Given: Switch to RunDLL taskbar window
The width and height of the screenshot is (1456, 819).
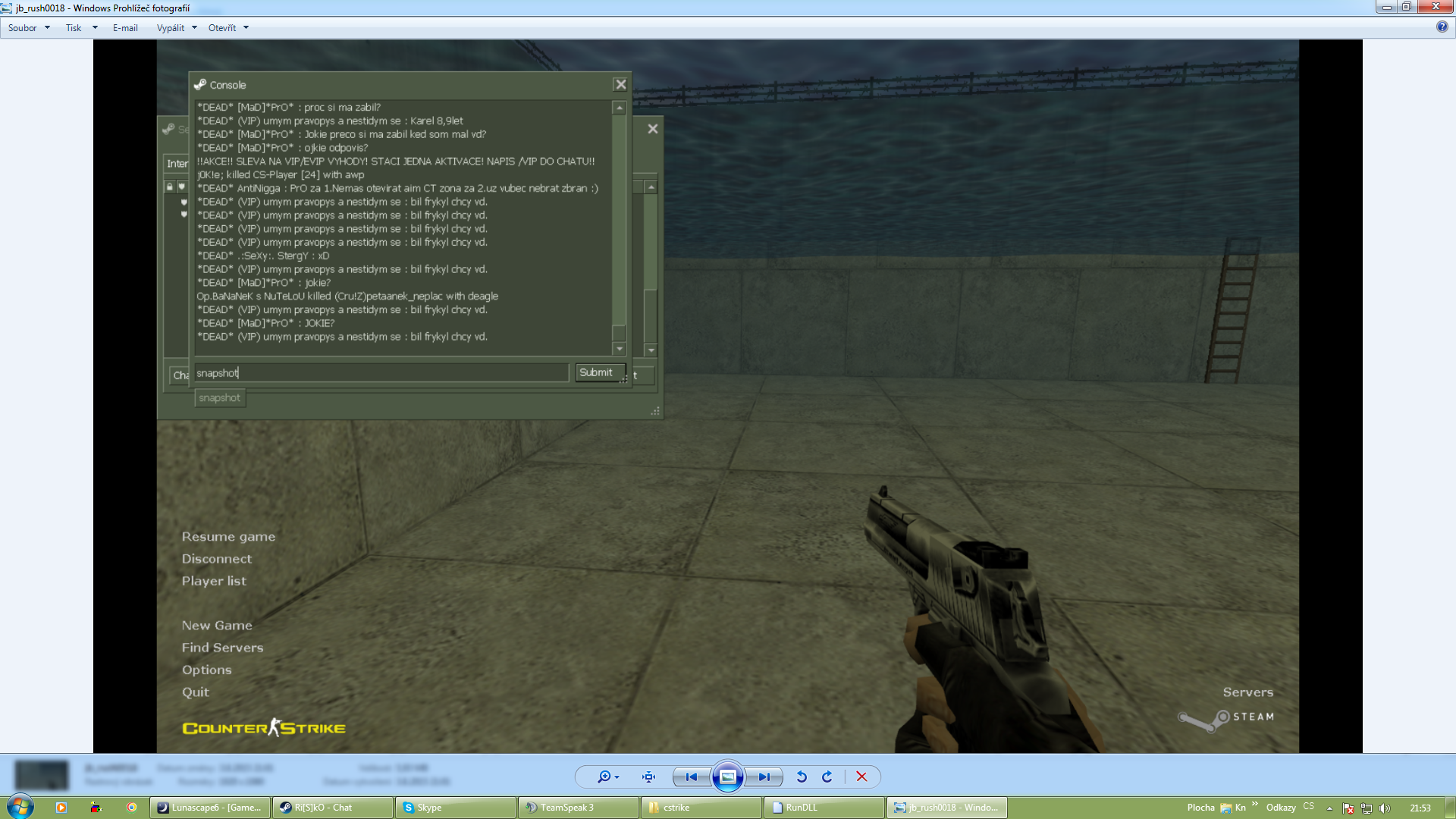Looking at the screenshot, I should (x=824, y=808).
